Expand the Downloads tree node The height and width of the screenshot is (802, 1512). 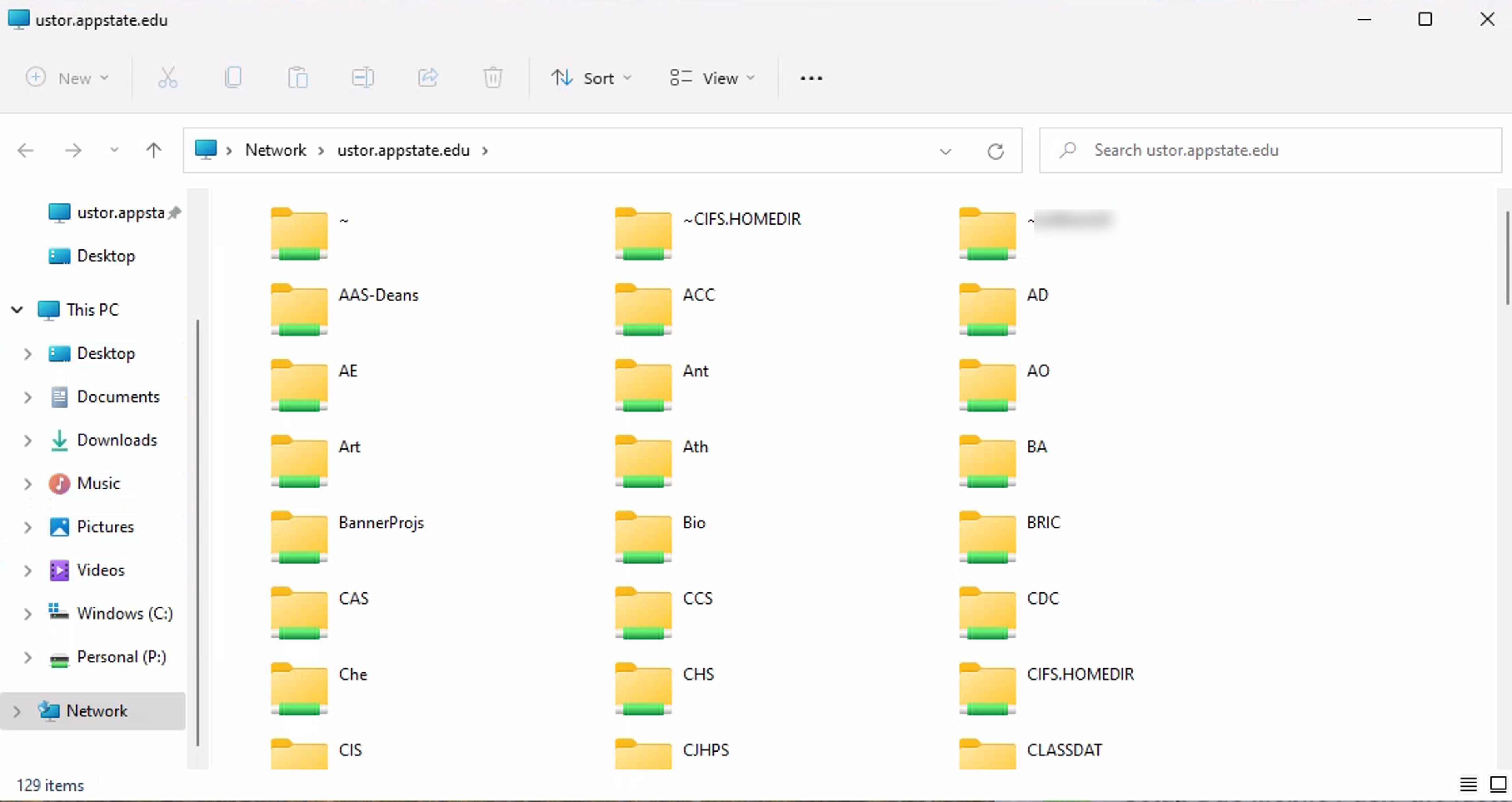pyautogui.click(x=28, y=440)
